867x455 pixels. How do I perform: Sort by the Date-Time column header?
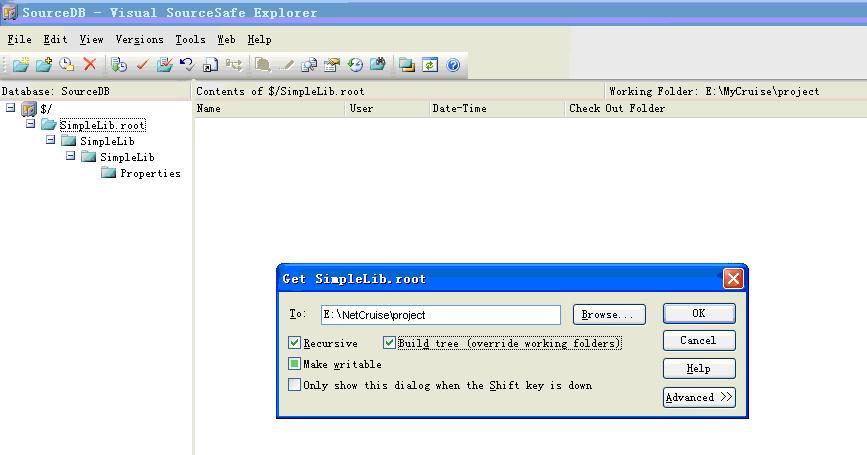pos(497,108)
